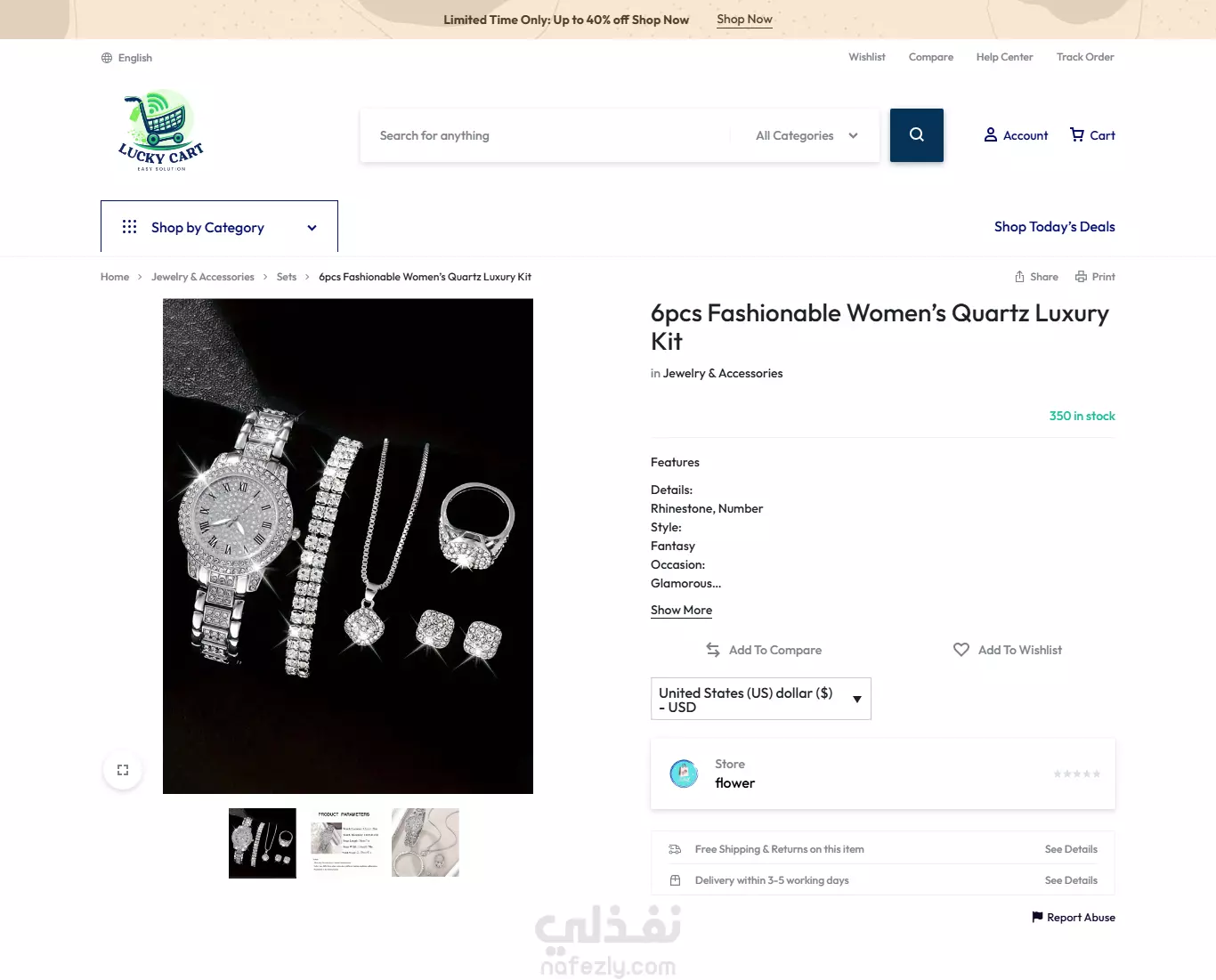The width and height of the screenshot is (1216, 980).
Task: Click the Share icon link
Action: [1036, 277]
